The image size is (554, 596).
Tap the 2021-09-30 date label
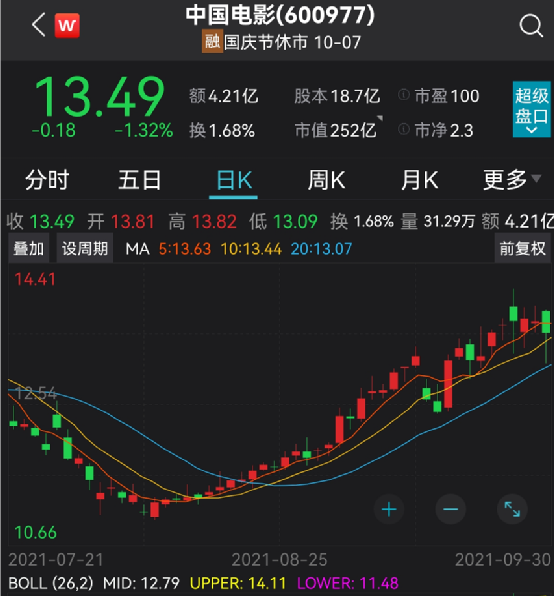pos(503,560)
